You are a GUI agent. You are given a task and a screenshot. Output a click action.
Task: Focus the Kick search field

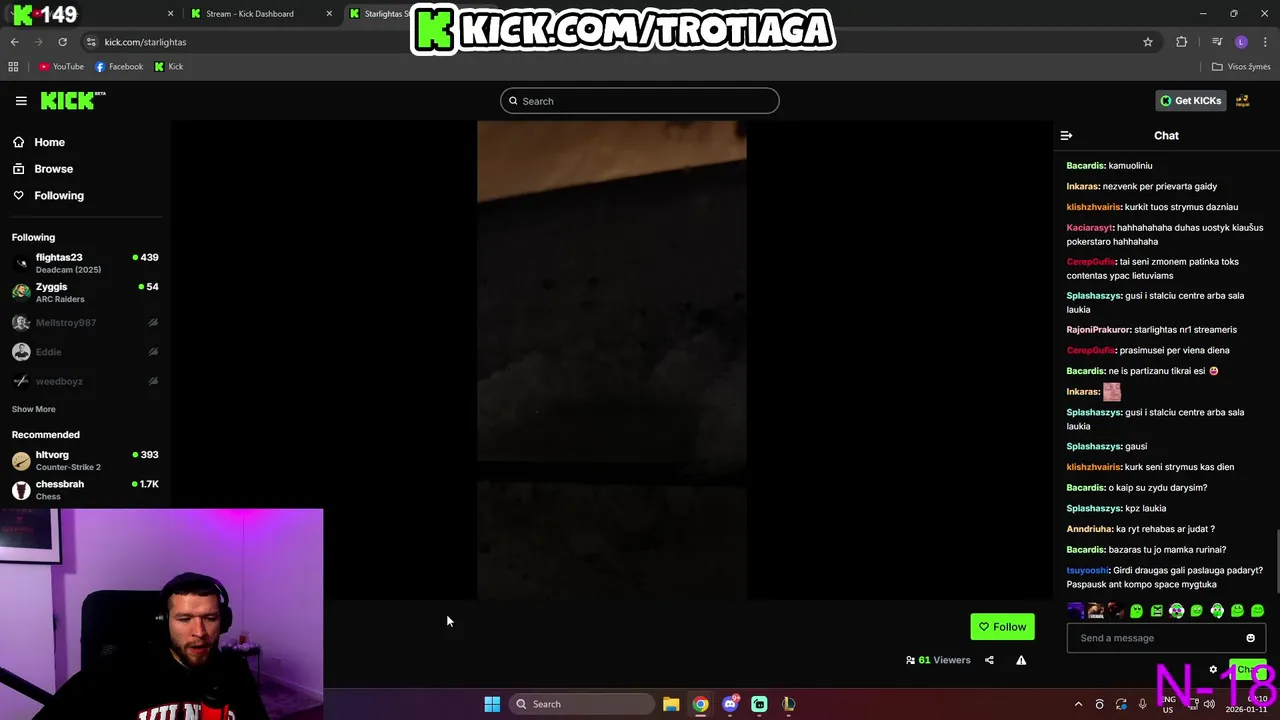point(639,101)
